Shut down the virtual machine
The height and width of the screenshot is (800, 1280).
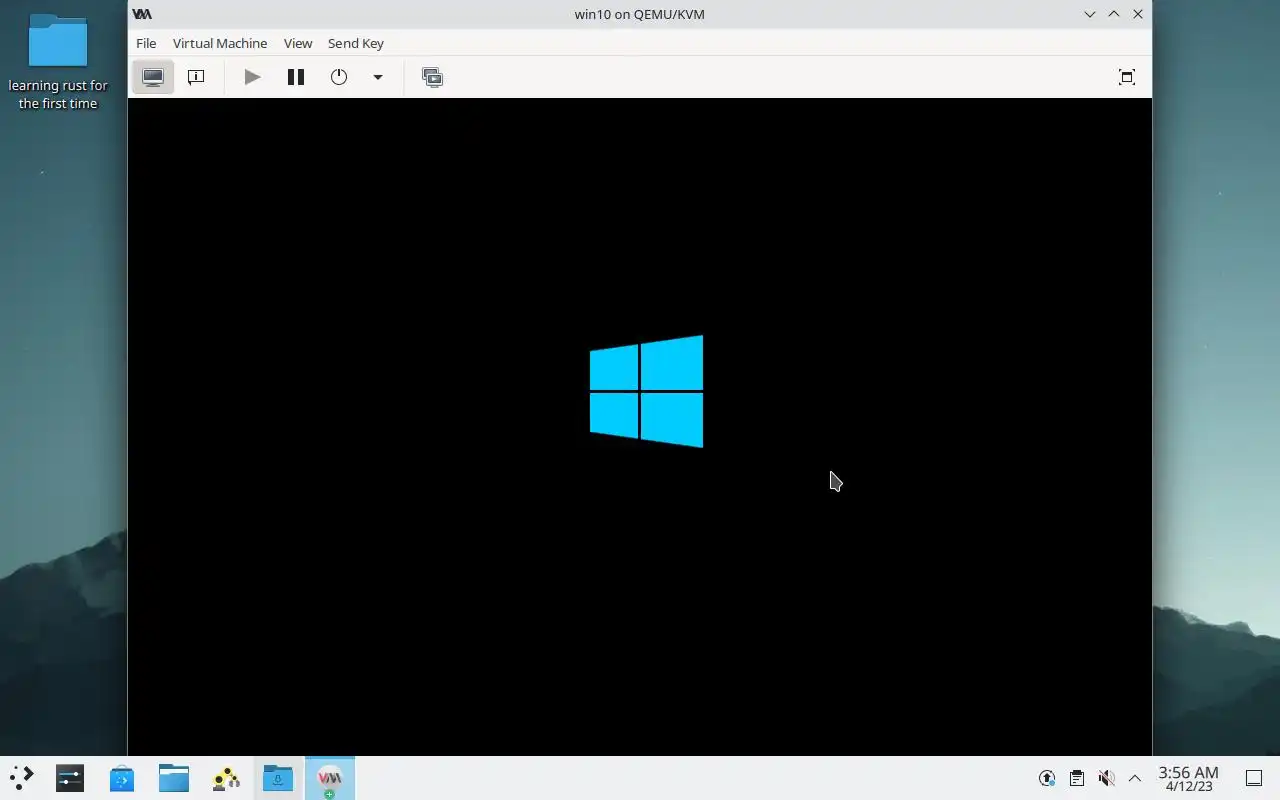tap(339, 77)
